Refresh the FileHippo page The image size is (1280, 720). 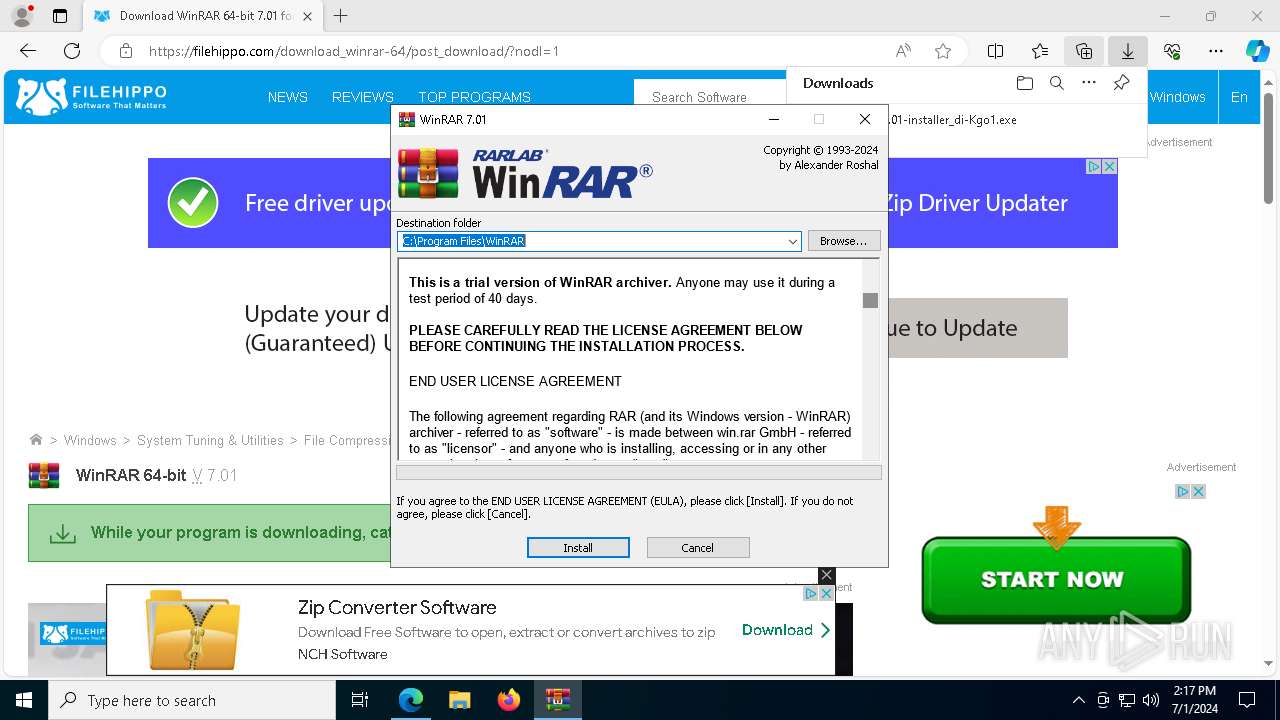coord(72,51)
